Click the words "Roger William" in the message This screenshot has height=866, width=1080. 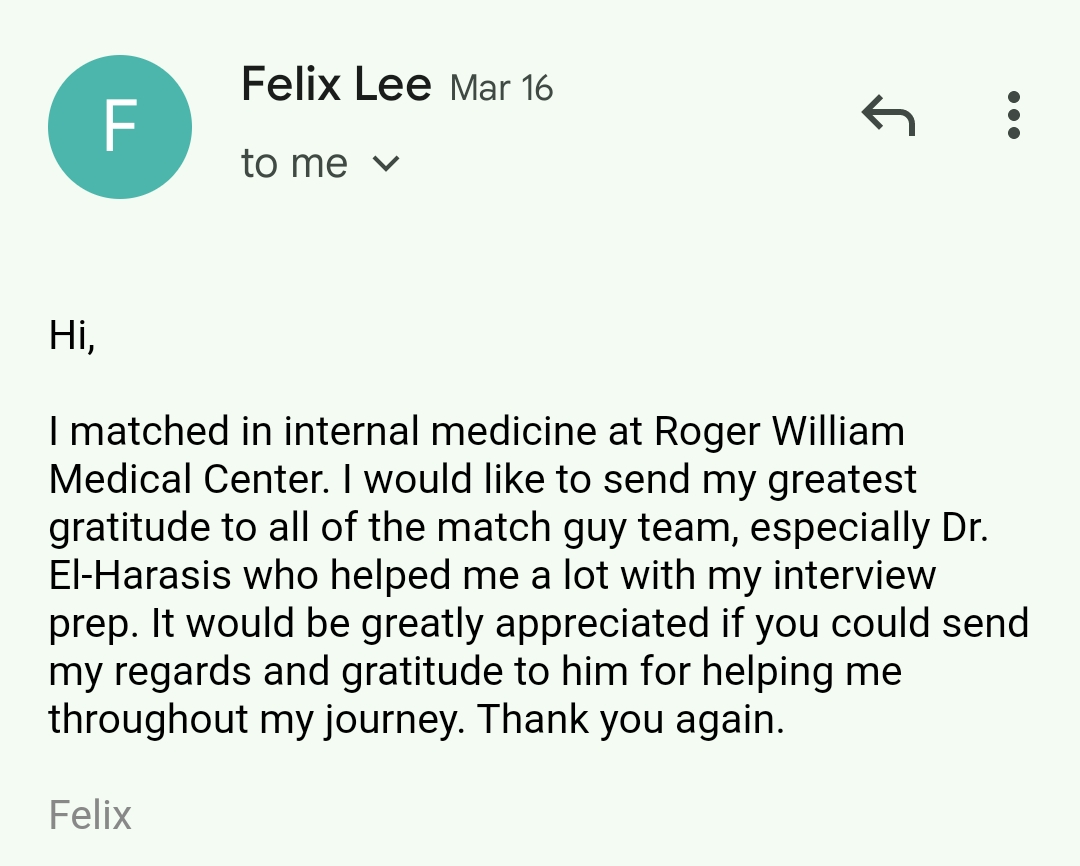pyautogui.click(x=779, y=432)
